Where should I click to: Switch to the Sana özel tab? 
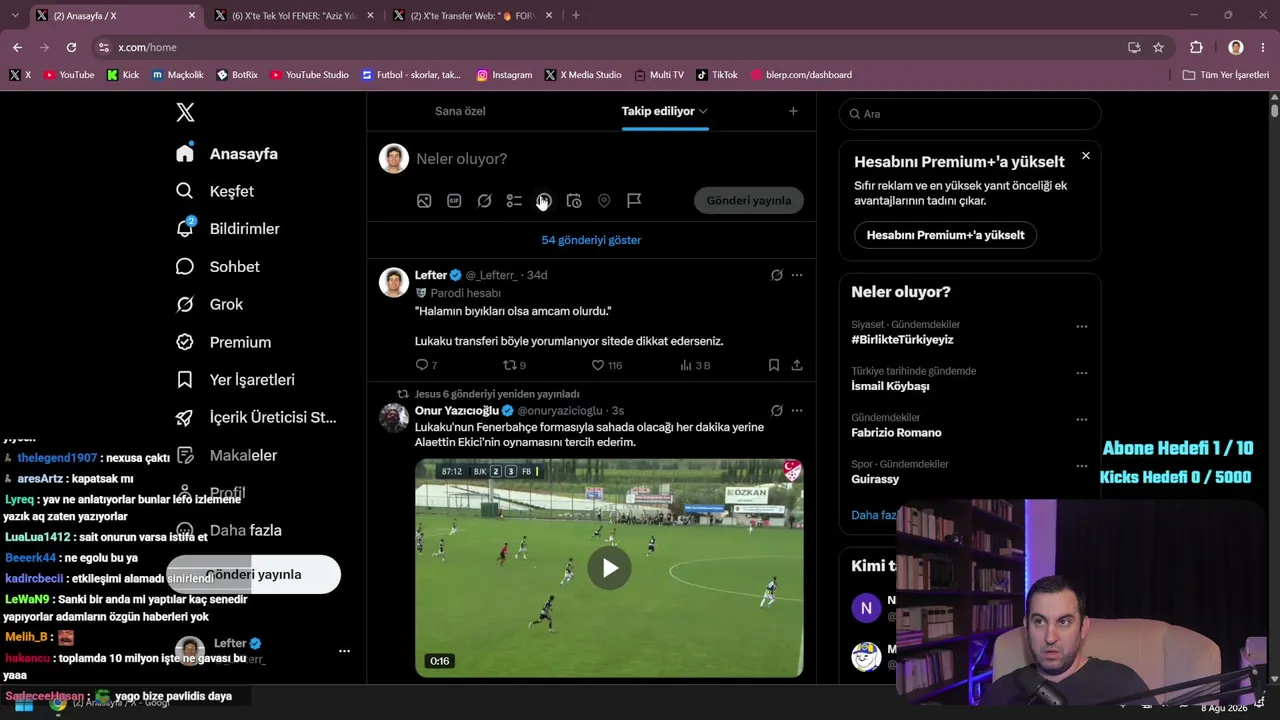point(460,111)
